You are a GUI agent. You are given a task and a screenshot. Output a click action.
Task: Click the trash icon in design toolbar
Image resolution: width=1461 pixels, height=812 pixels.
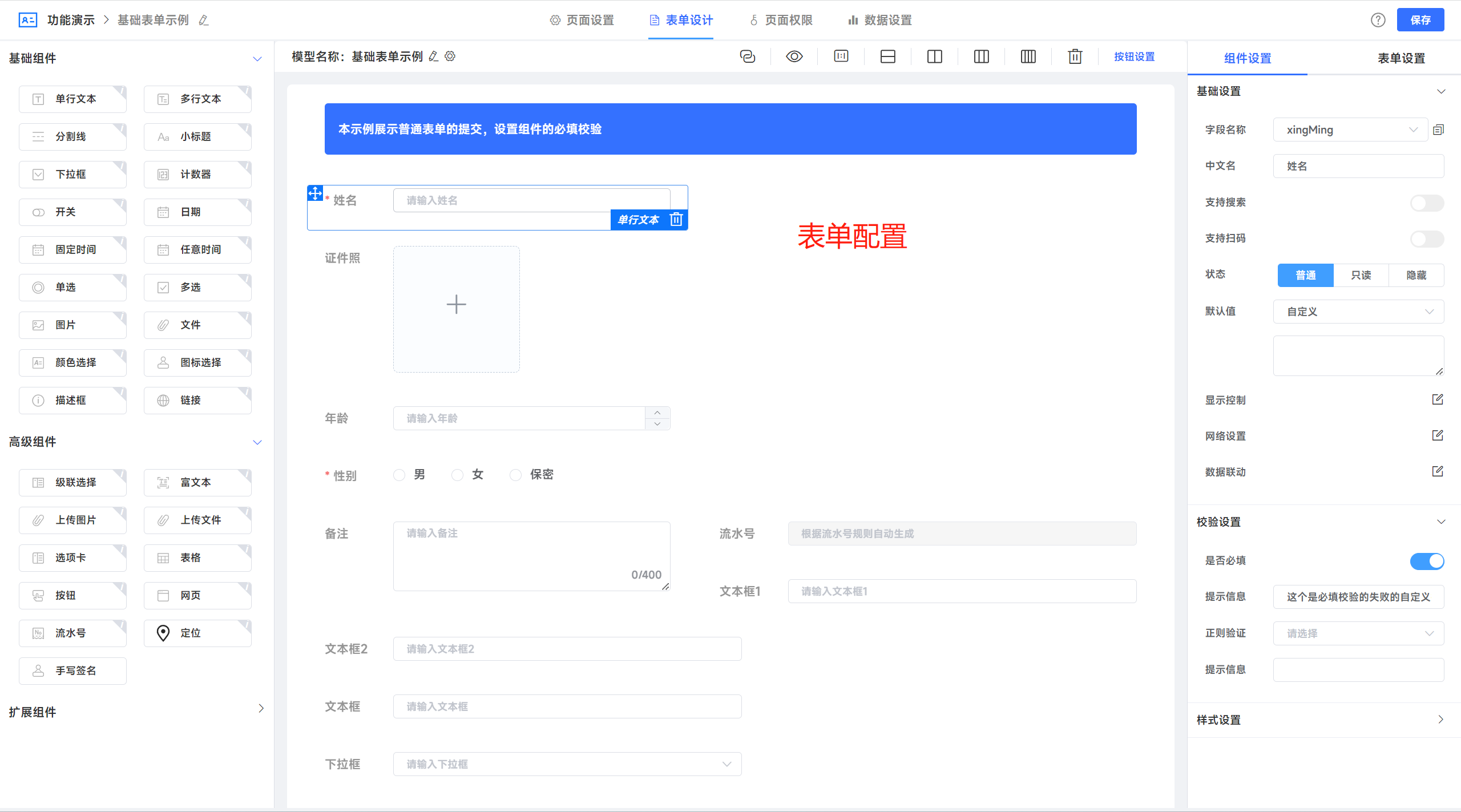pos(1075,56)
